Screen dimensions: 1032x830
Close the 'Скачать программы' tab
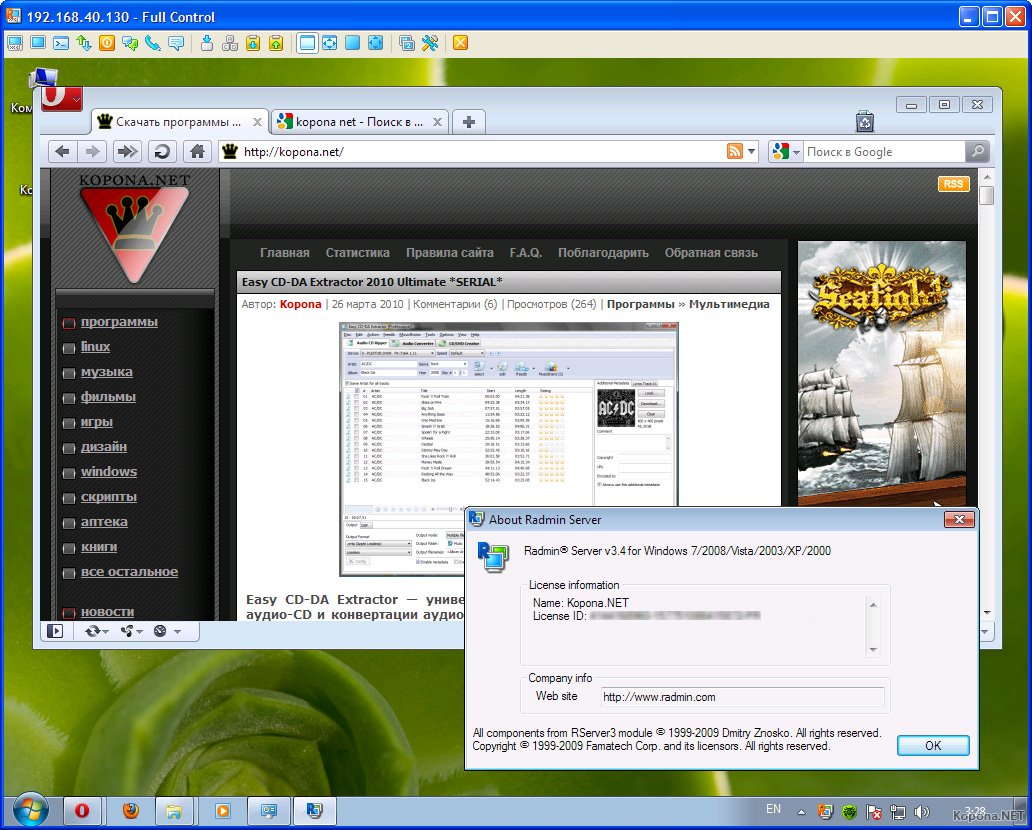(257, 122)
